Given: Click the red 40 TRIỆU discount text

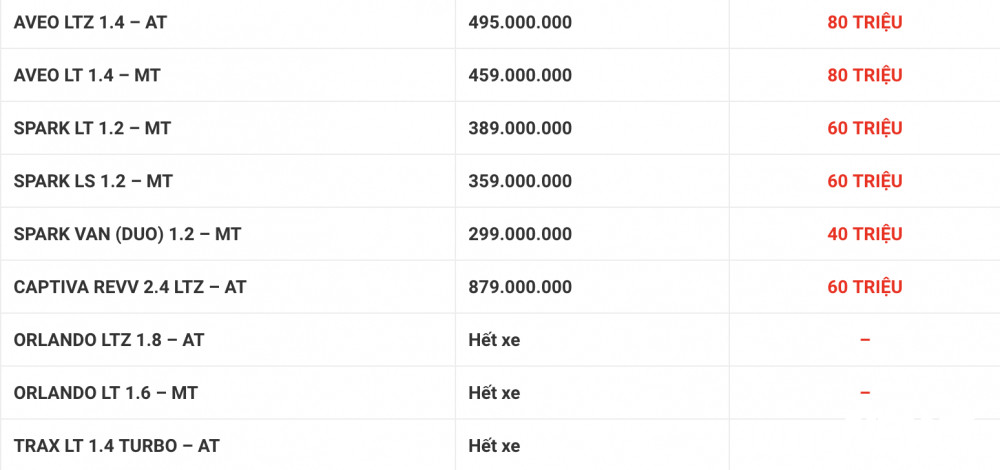Looking at the screenshot, I should (864, 234).
